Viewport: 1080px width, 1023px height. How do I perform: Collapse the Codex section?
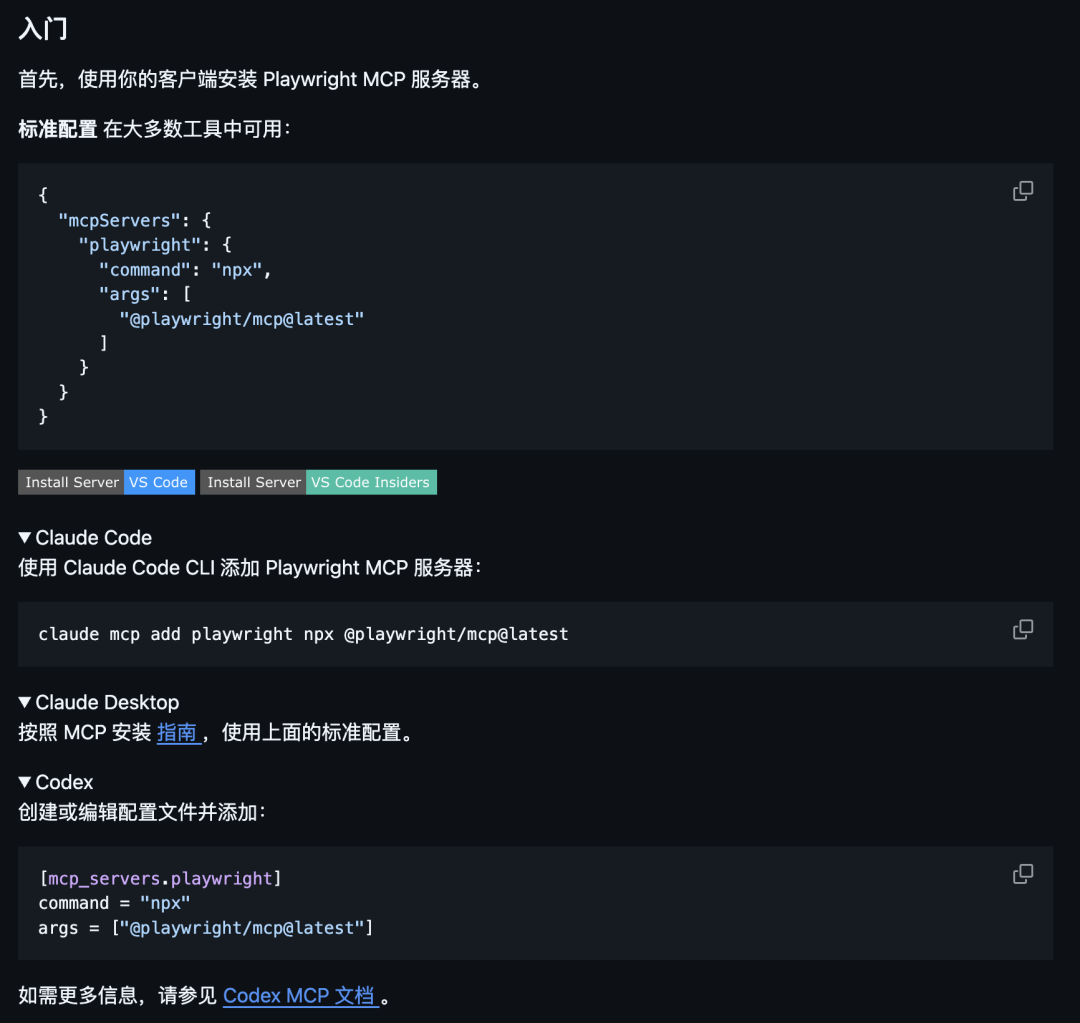click(x=56, y=782)
